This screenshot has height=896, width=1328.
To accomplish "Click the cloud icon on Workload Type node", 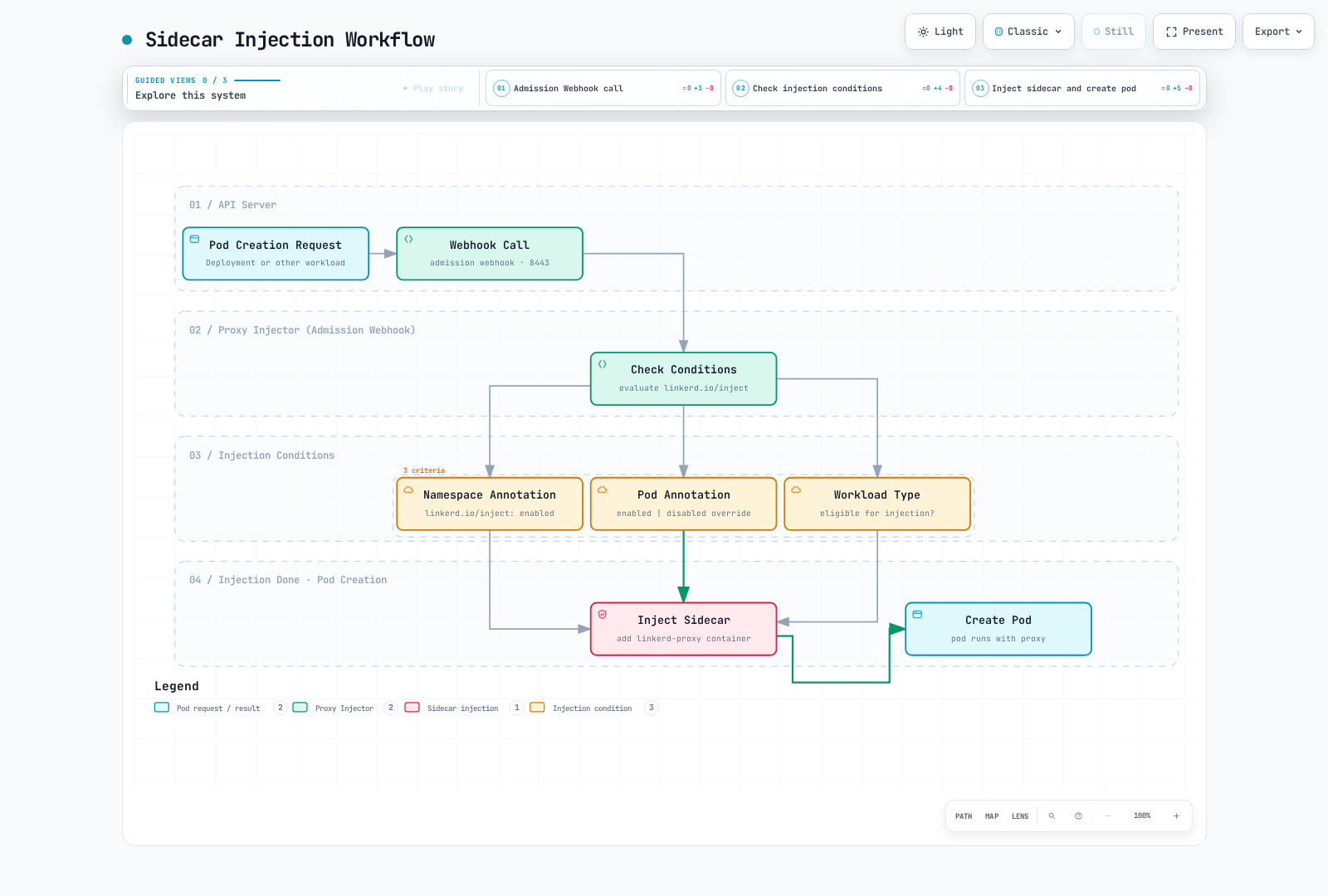I will coord(796,489).
